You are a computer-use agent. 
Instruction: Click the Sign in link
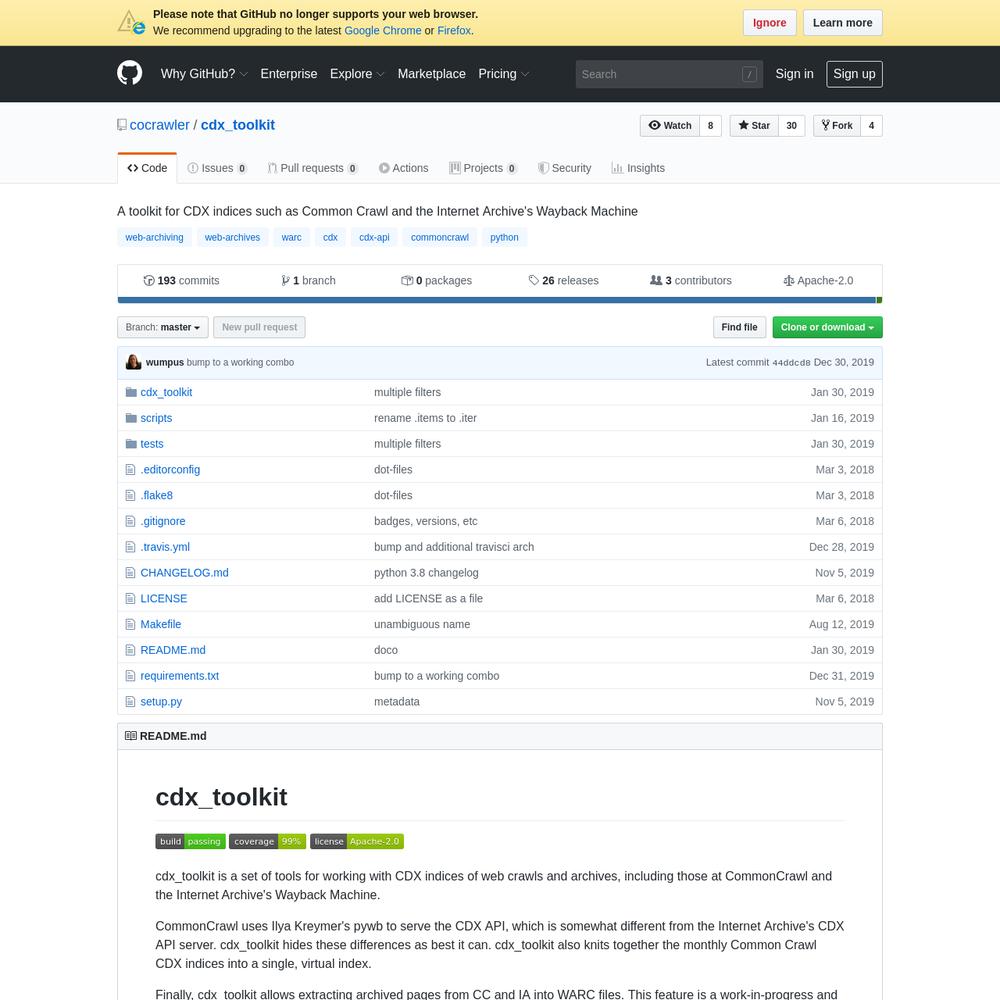pyautogui.click(x=794, y=74)
